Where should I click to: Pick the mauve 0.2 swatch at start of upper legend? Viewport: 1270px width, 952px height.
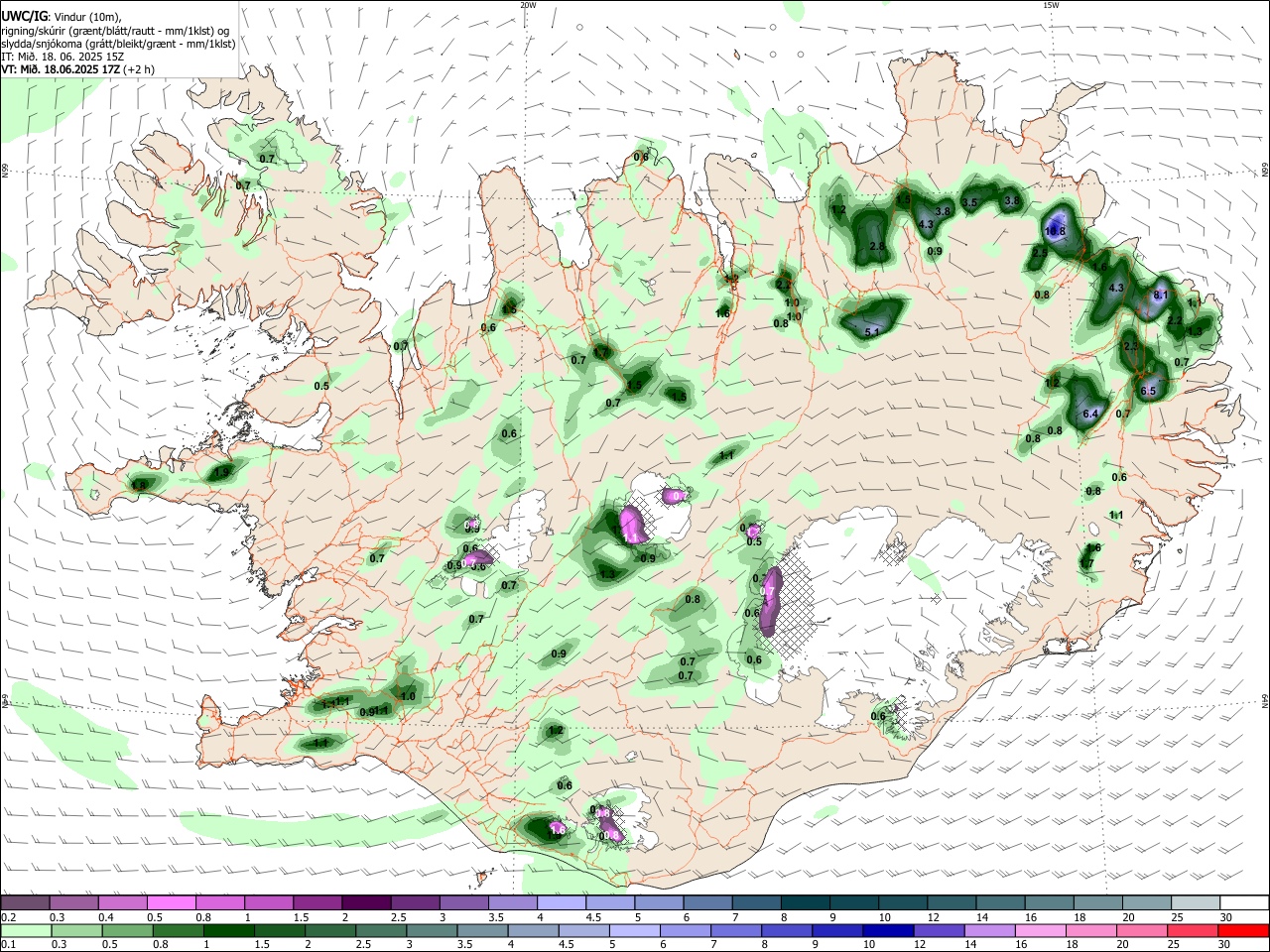[x=25, y=903]
